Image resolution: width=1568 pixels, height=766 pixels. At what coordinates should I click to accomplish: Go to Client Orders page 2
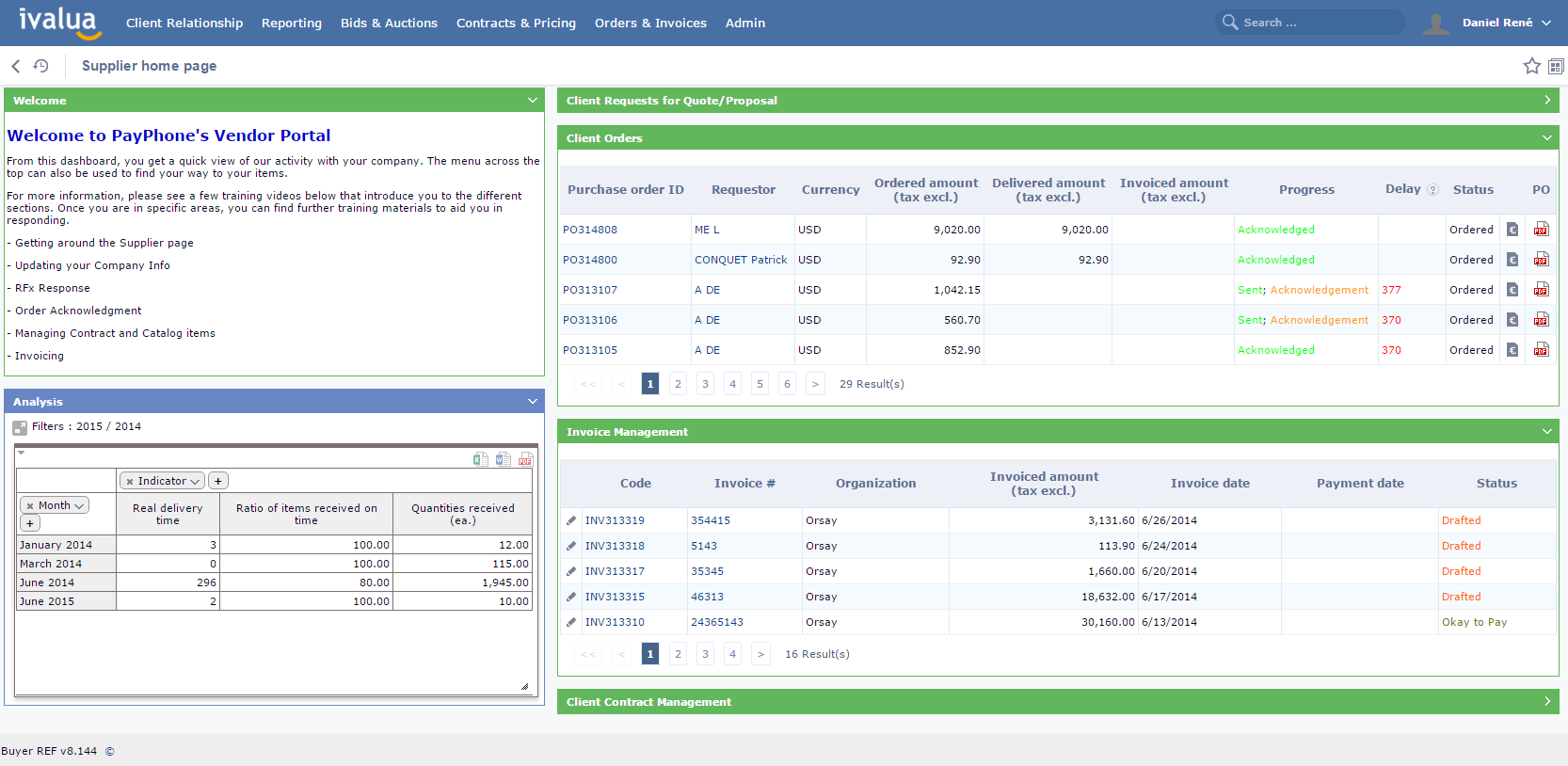coord(678,384)
